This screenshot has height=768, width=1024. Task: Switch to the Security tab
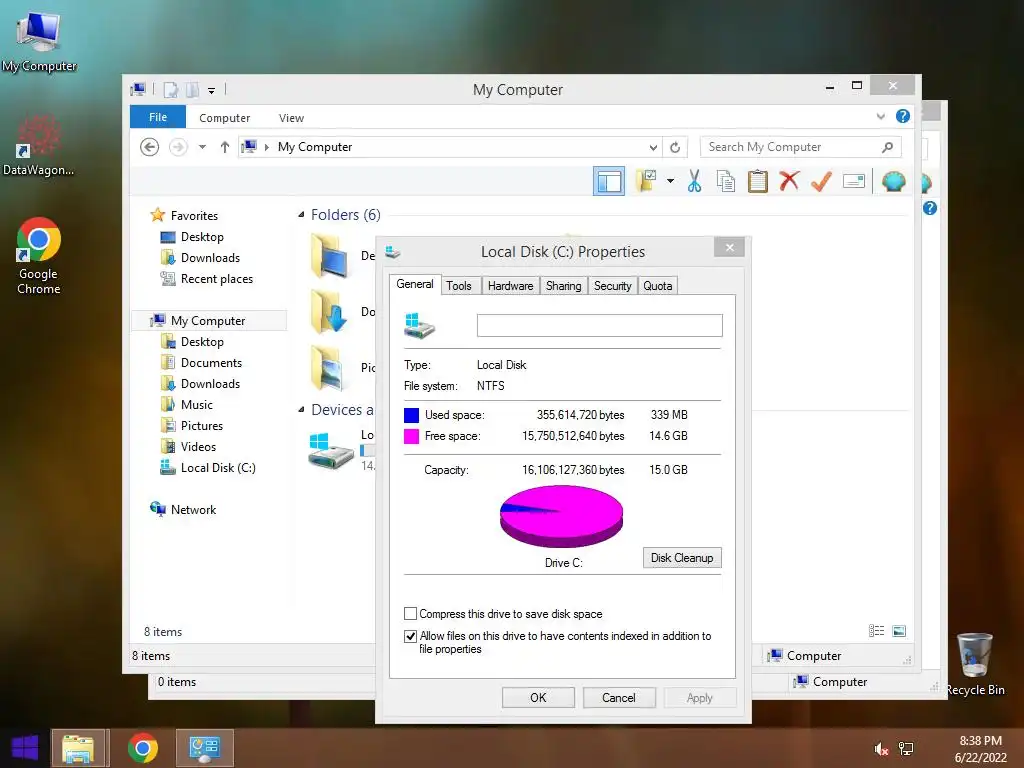(x=613, y=285)
